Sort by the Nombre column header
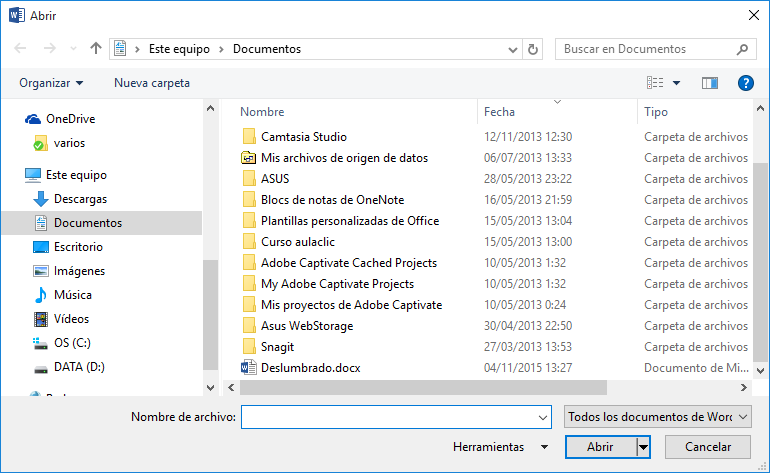This screenshot has width=770, height=473. [262, 112]
